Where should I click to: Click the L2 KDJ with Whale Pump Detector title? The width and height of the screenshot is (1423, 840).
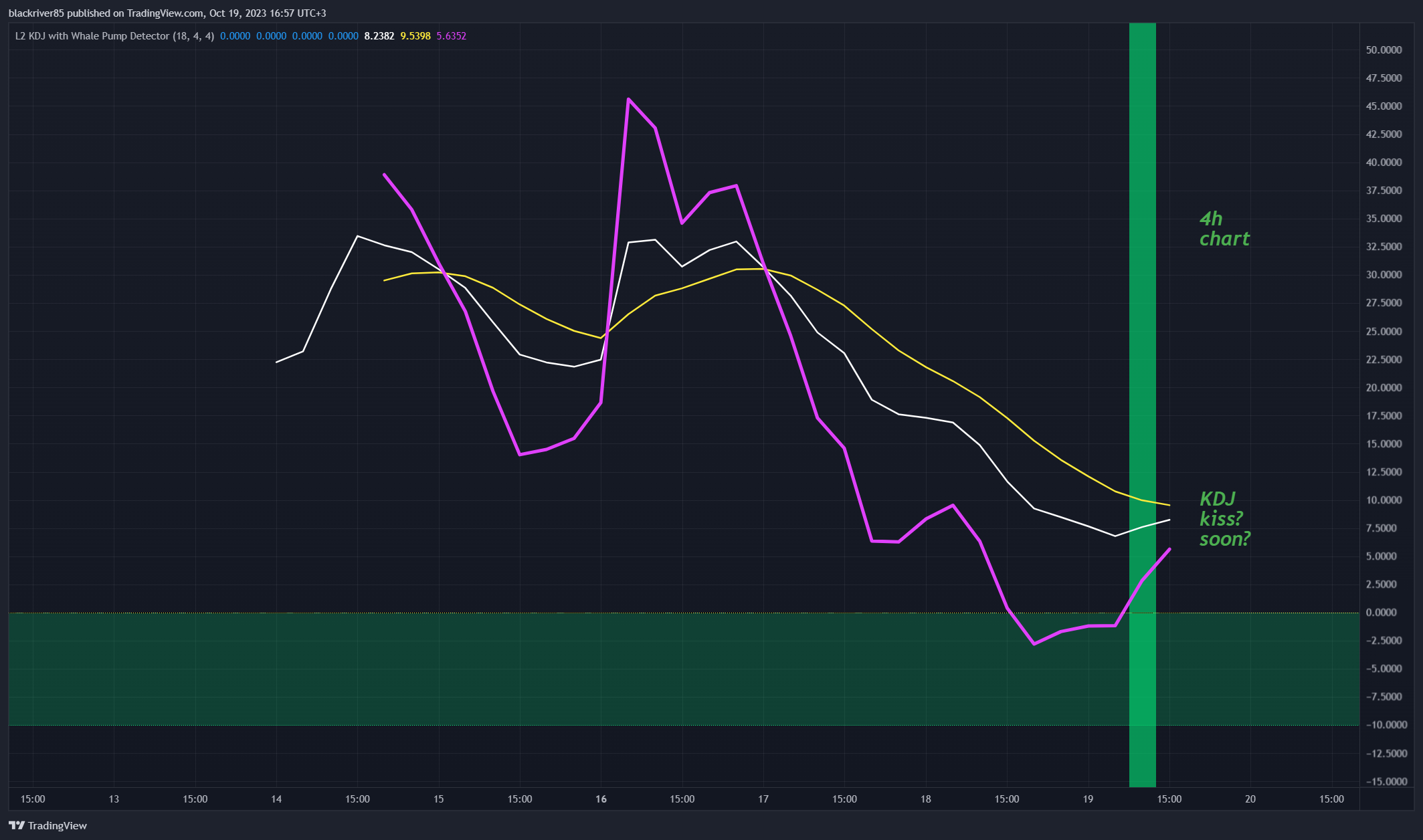(x=114, y=36)
